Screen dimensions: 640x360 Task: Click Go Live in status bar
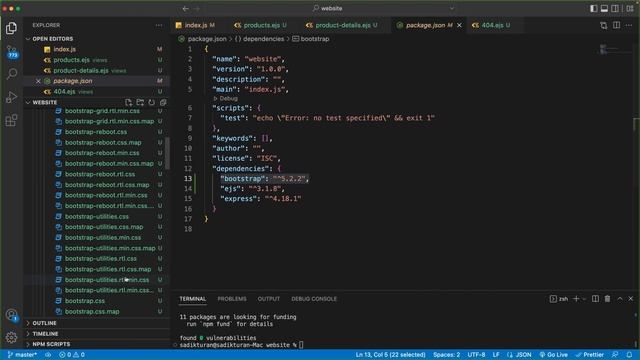pos(553,355)
